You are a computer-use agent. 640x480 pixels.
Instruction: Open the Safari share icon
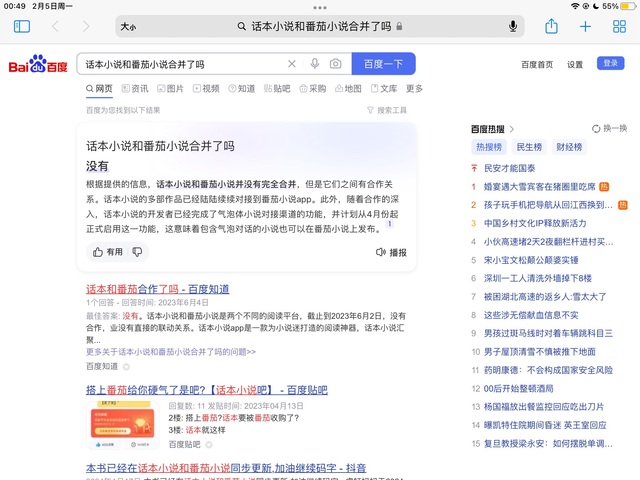551,26
